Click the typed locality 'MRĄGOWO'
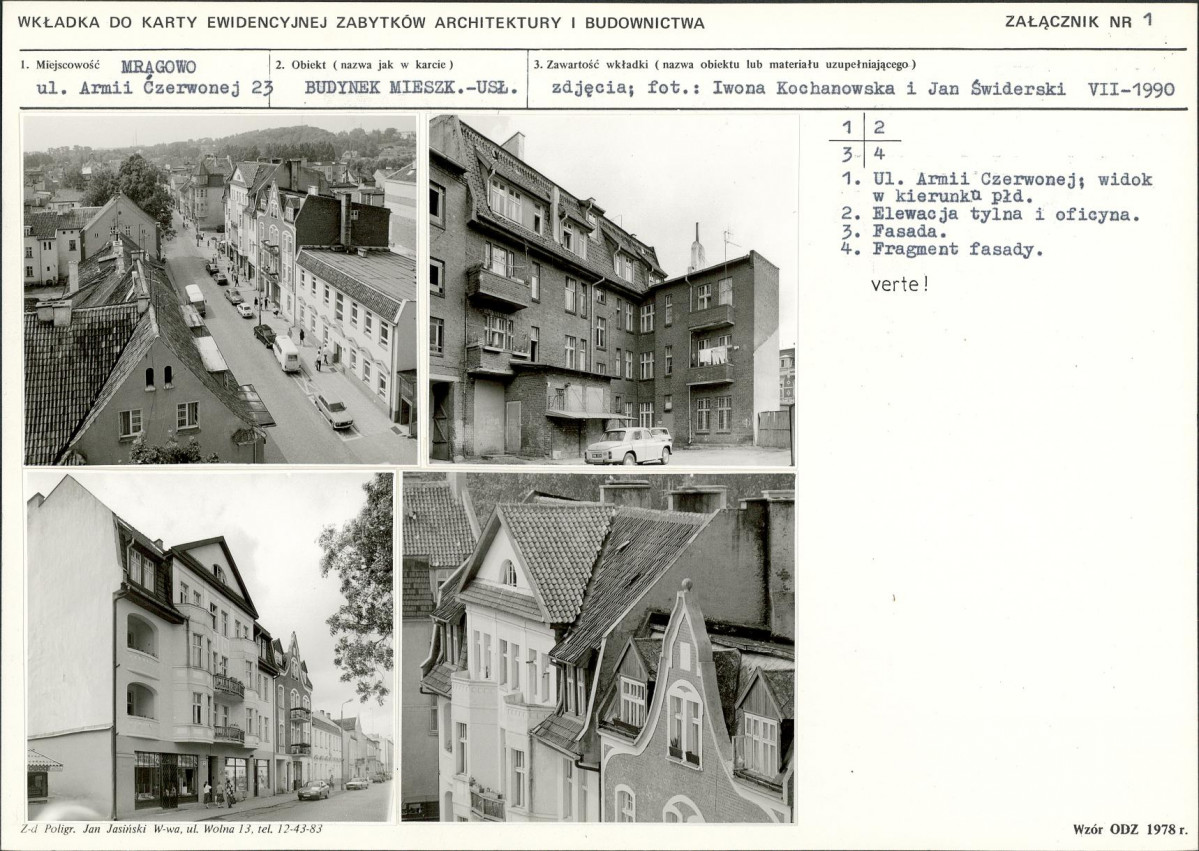Screen dimensions: 1199x851 pos(158,67)
